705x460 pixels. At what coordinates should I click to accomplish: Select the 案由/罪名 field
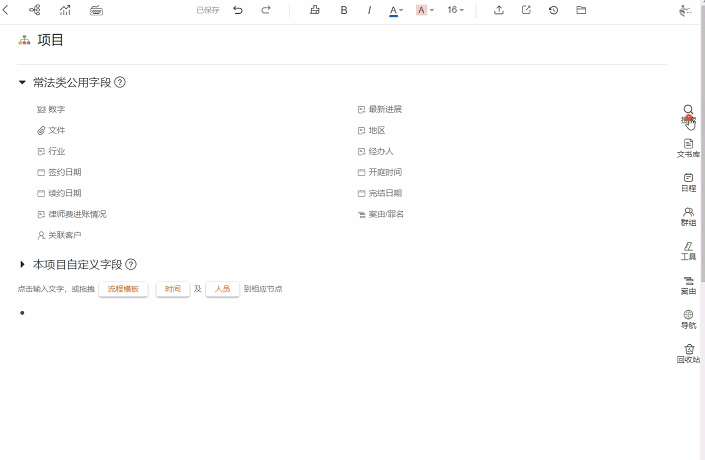pyautogui.click(x=381, y=214)
